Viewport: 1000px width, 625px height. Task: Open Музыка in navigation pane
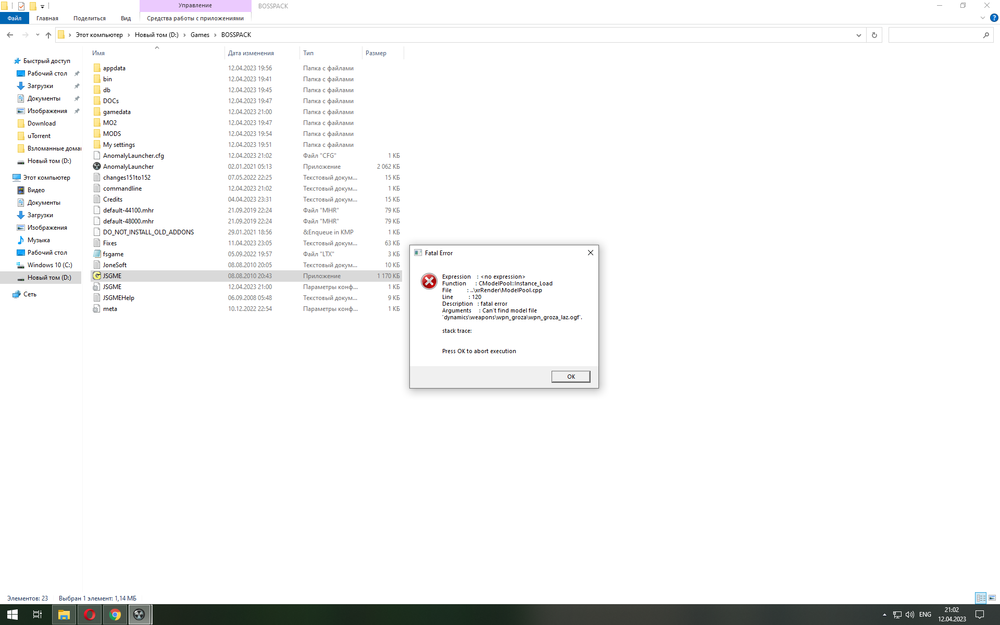click(x=38, y=240)
